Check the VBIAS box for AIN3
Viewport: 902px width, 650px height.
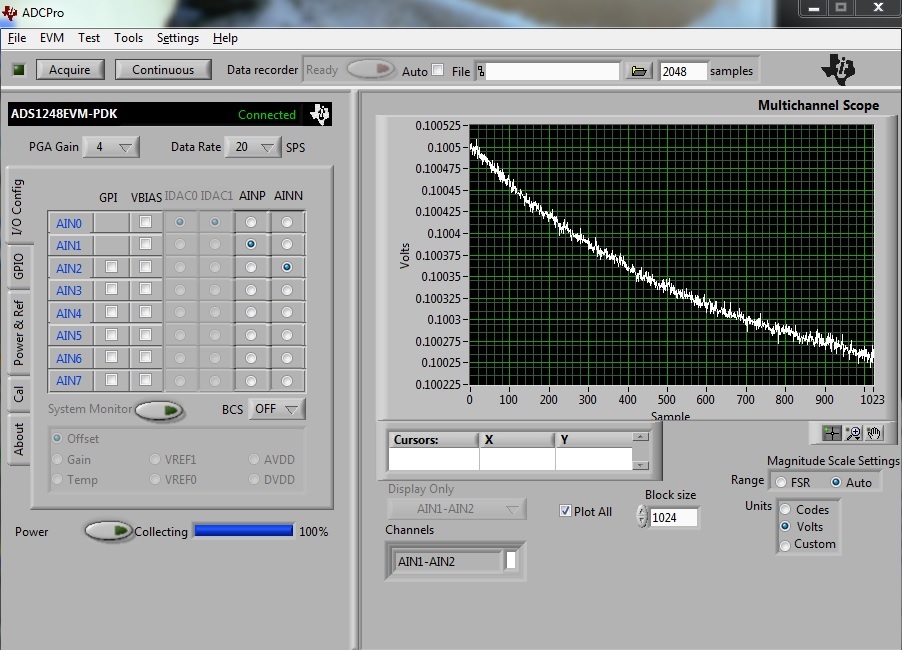(x=146, y=289)
